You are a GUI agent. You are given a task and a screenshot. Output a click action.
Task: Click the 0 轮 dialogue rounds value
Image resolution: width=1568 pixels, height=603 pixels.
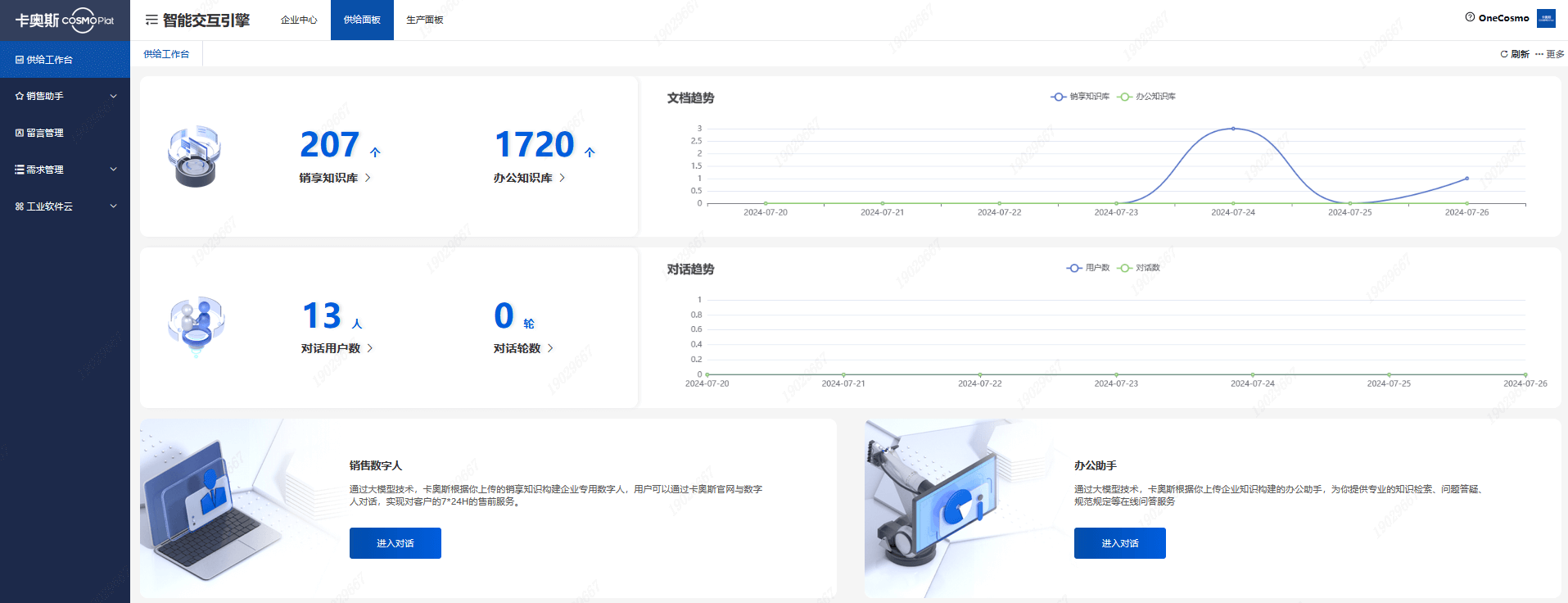[514, 316]
